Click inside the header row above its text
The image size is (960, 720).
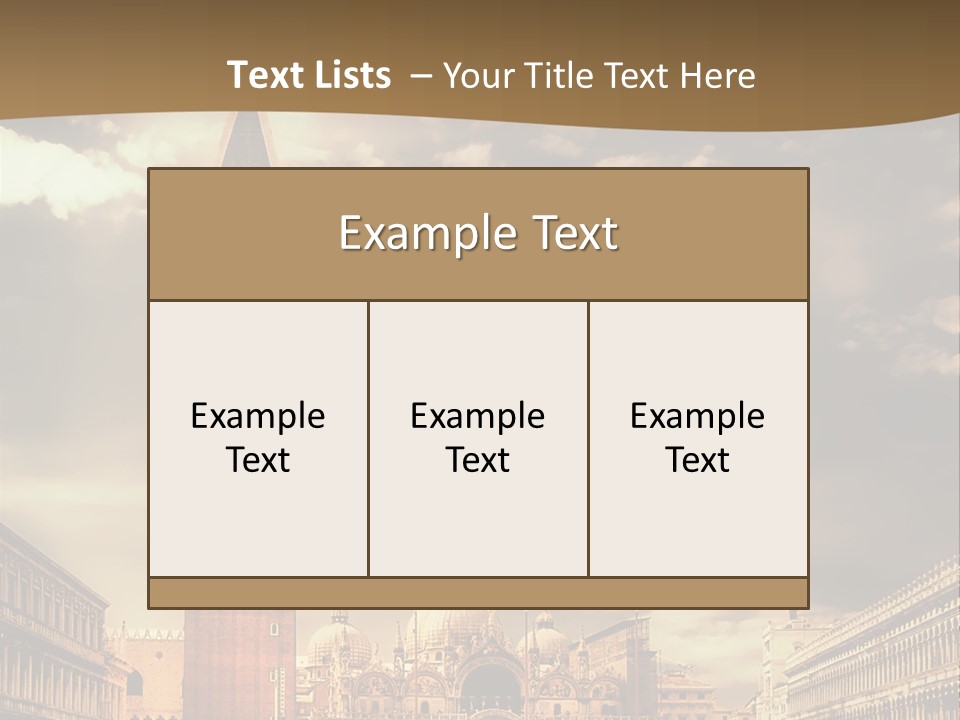pos(478,190)
